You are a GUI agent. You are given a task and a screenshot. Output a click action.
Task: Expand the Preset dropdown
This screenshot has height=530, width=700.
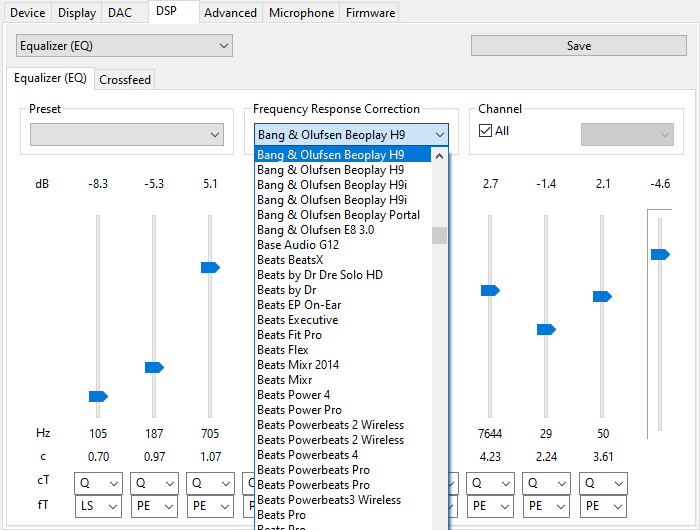coord(126,134)
